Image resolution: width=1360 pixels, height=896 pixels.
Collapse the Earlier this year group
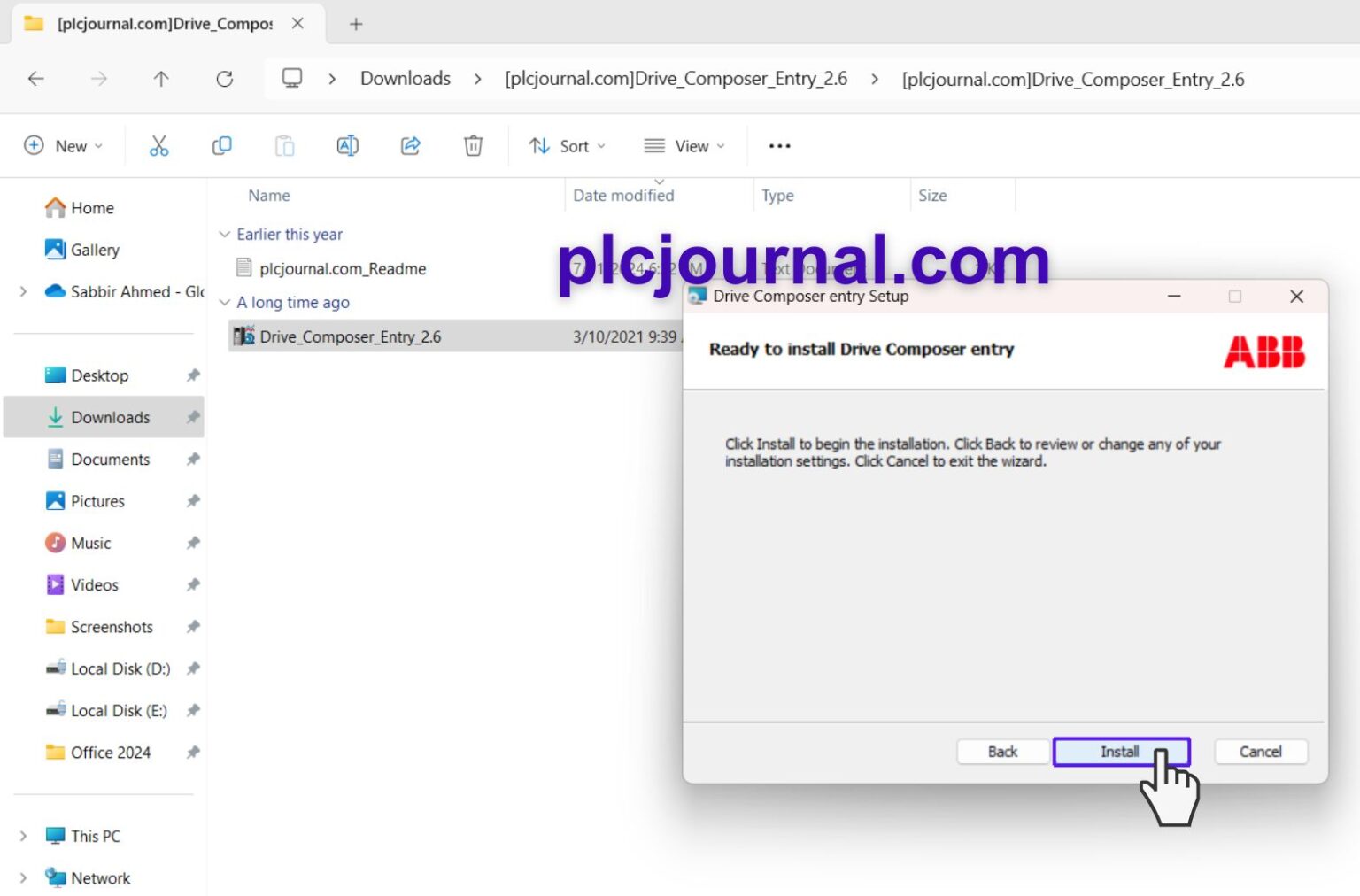(225, 235)
